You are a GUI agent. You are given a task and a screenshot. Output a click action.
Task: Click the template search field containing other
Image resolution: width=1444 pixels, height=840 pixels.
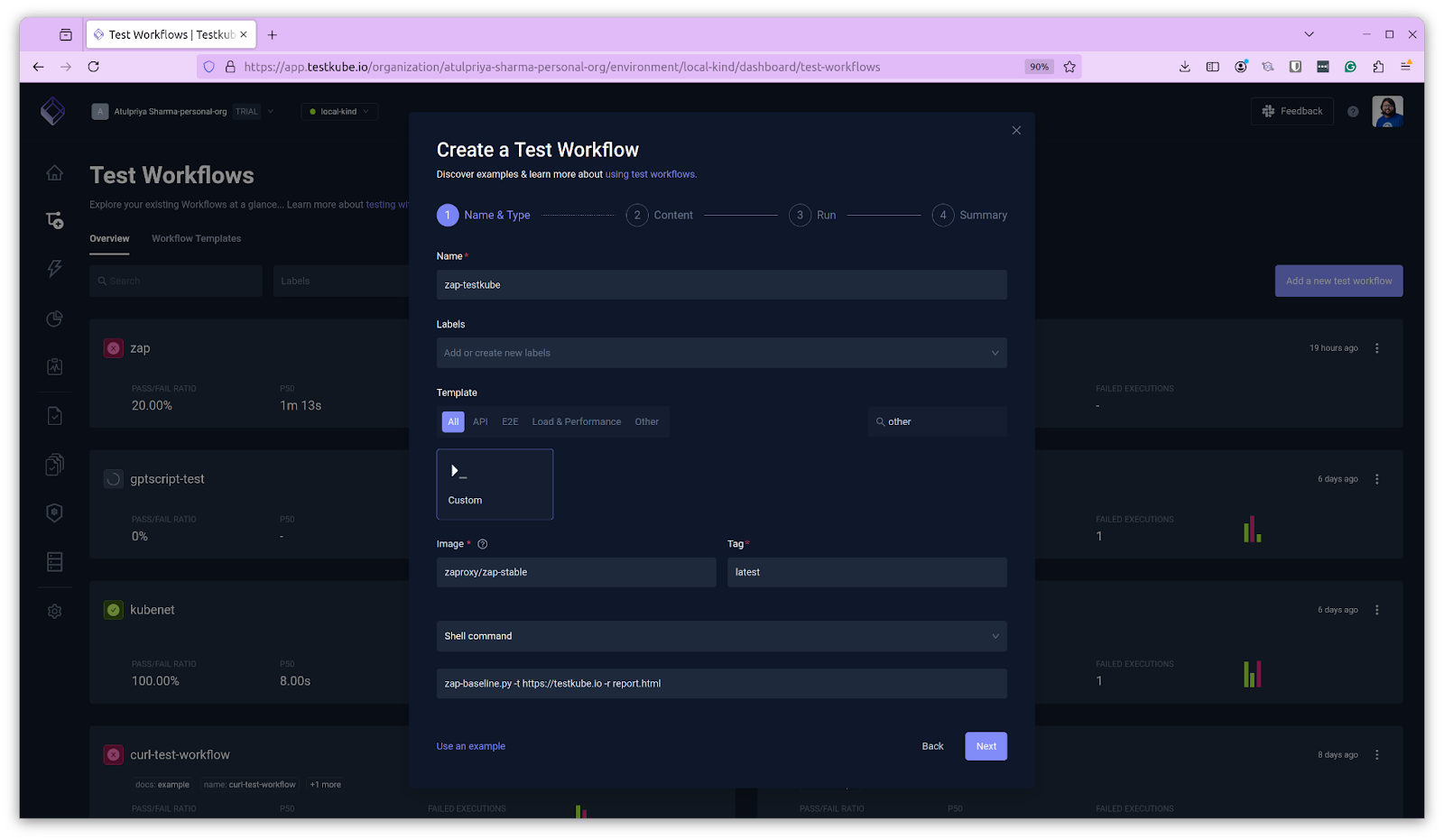(x=938, y=421)
